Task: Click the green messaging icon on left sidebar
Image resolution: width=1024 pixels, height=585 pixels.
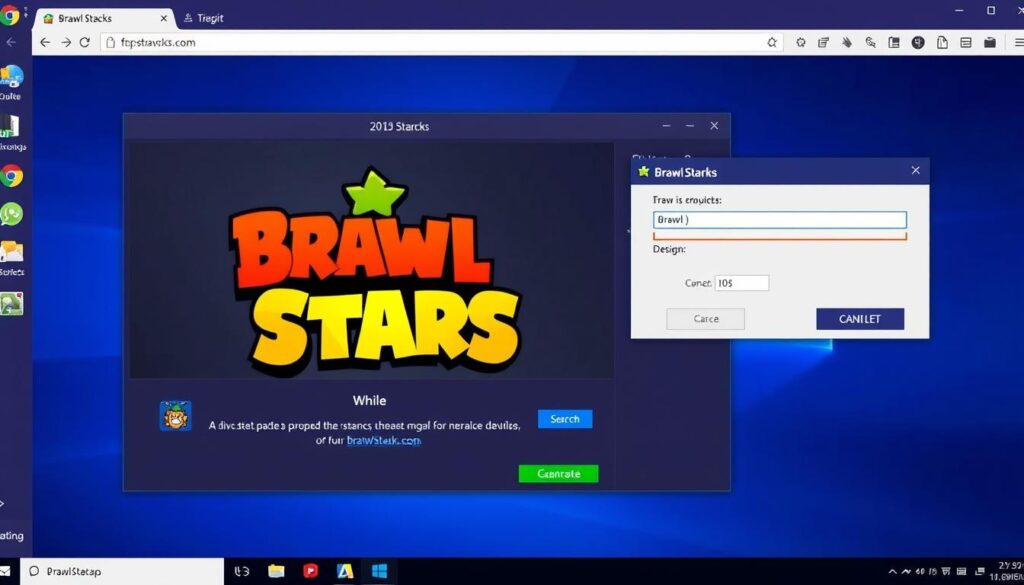Action: (13, 215)
